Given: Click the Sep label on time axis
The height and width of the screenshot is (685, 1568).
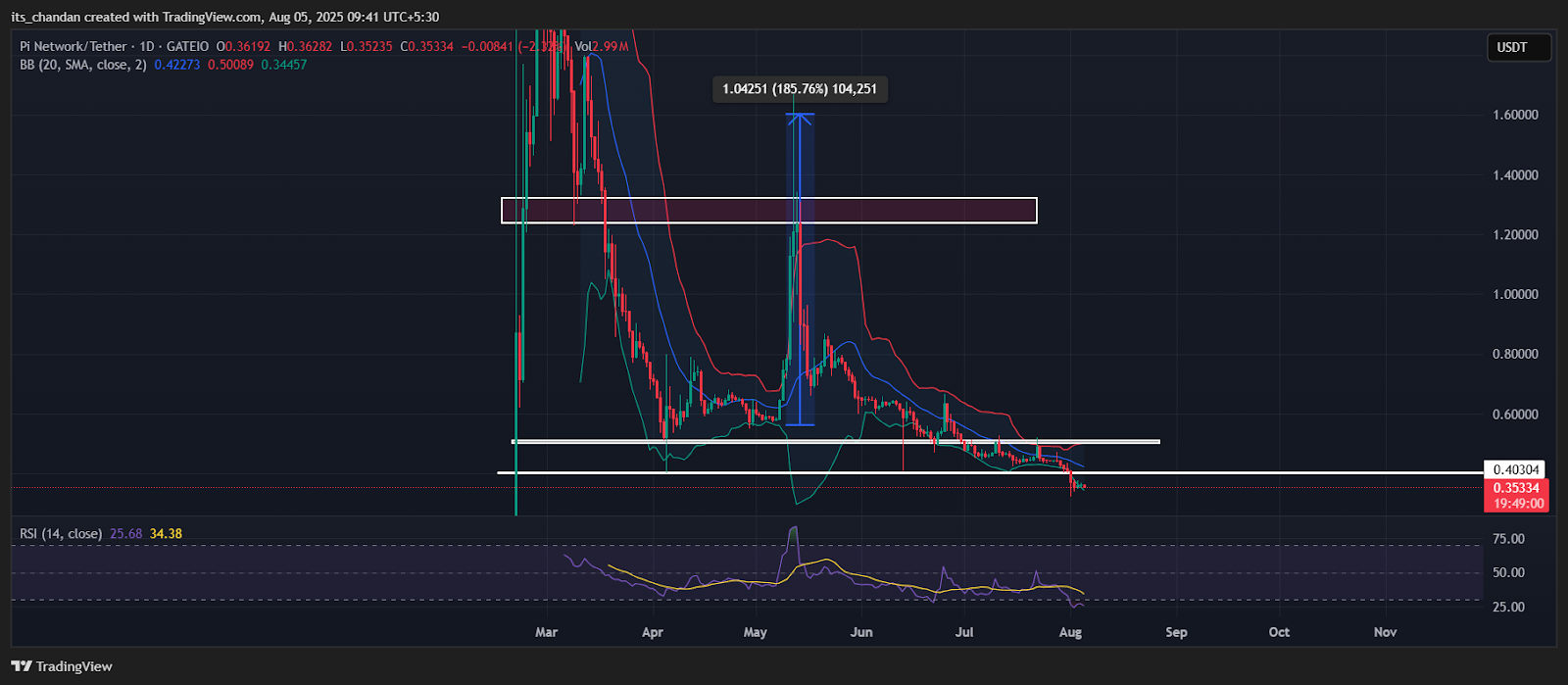Looking at the screenshot, I should 1176,632.
